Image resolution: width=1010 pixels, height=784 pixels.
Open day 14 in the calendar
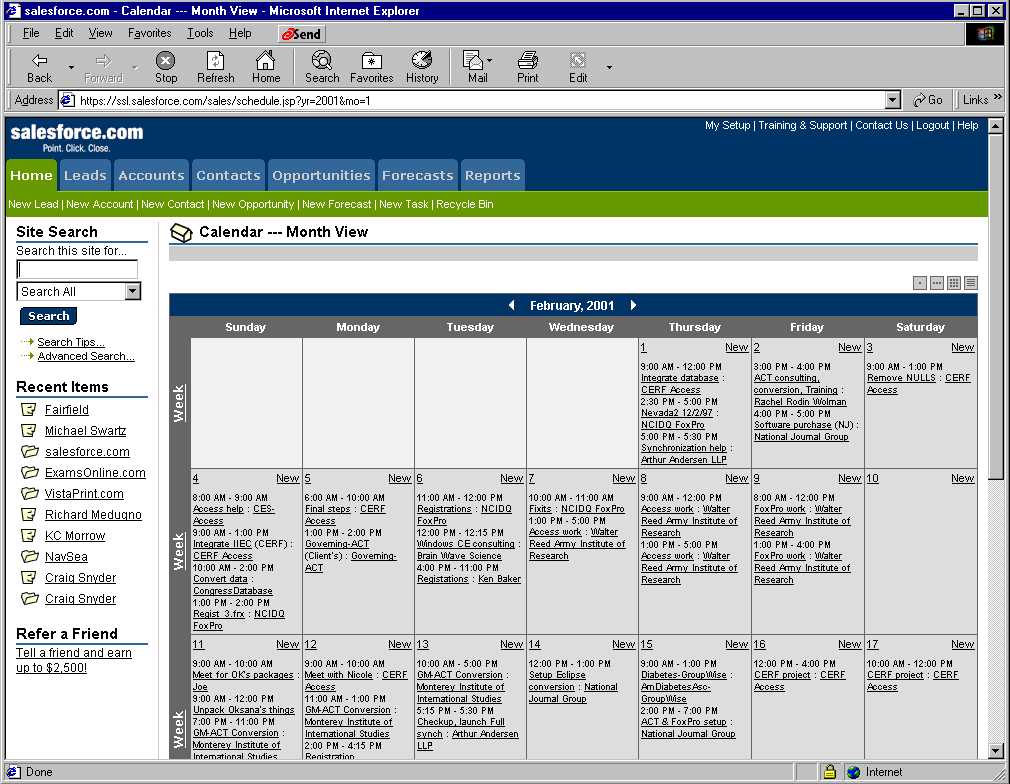coord(534,644)
